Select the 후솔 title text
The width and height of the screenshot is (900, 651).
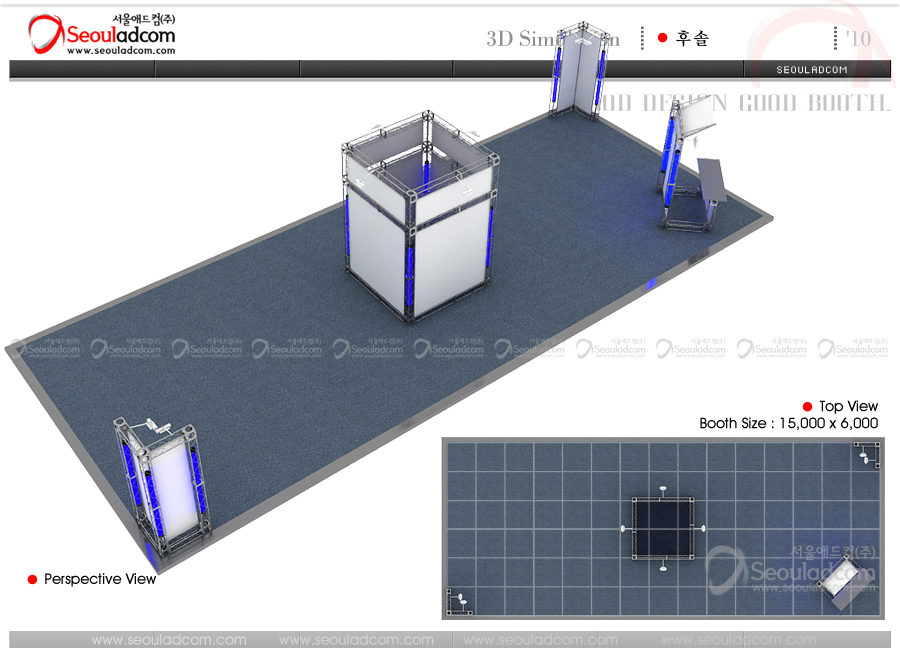693,38
